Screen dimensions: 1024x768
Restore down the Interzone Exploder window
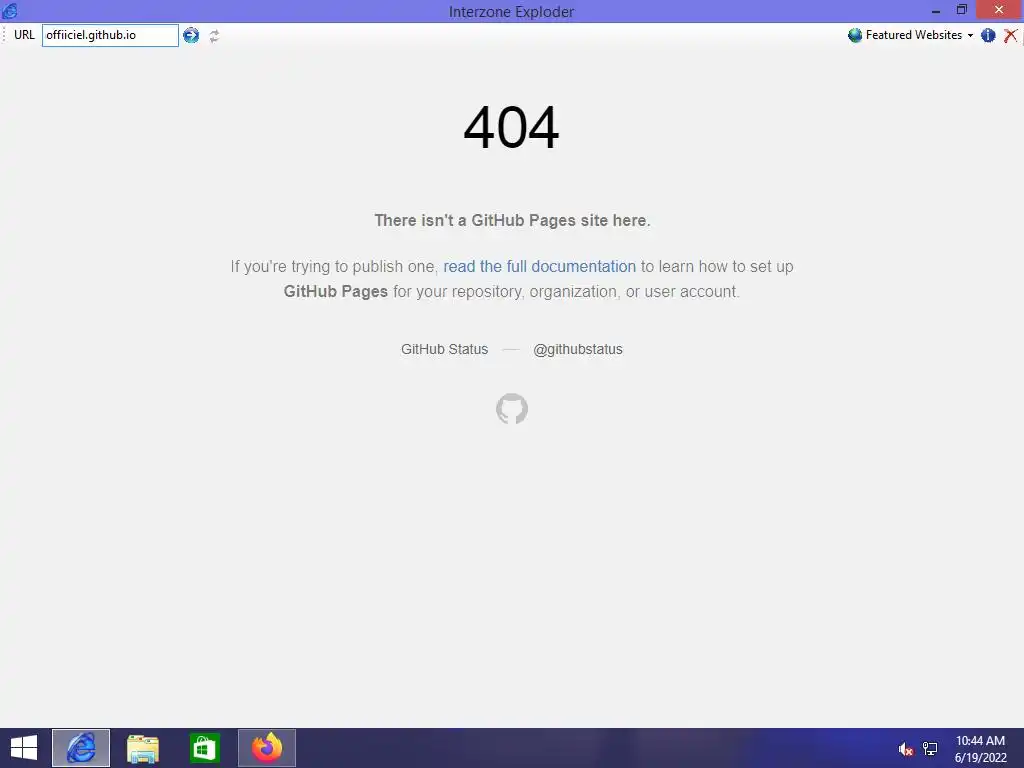[x=962, y=10]
